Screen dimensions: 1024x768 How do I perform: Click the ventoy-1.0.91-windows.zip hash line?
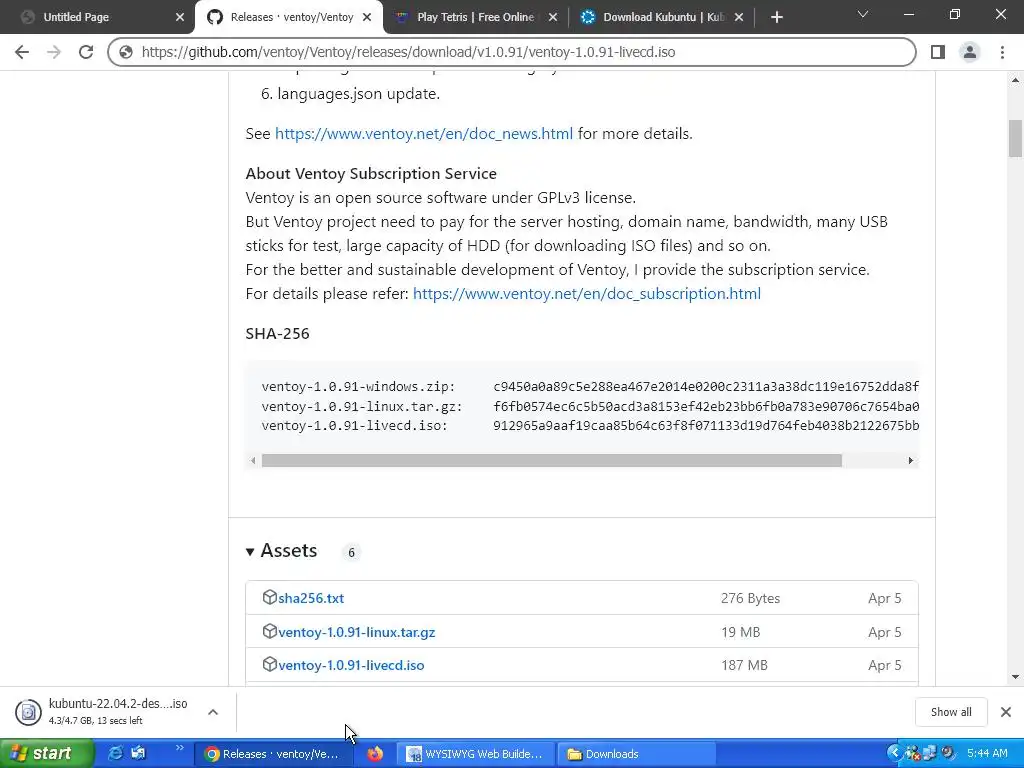pyautogui.click(x=590, y=387)
